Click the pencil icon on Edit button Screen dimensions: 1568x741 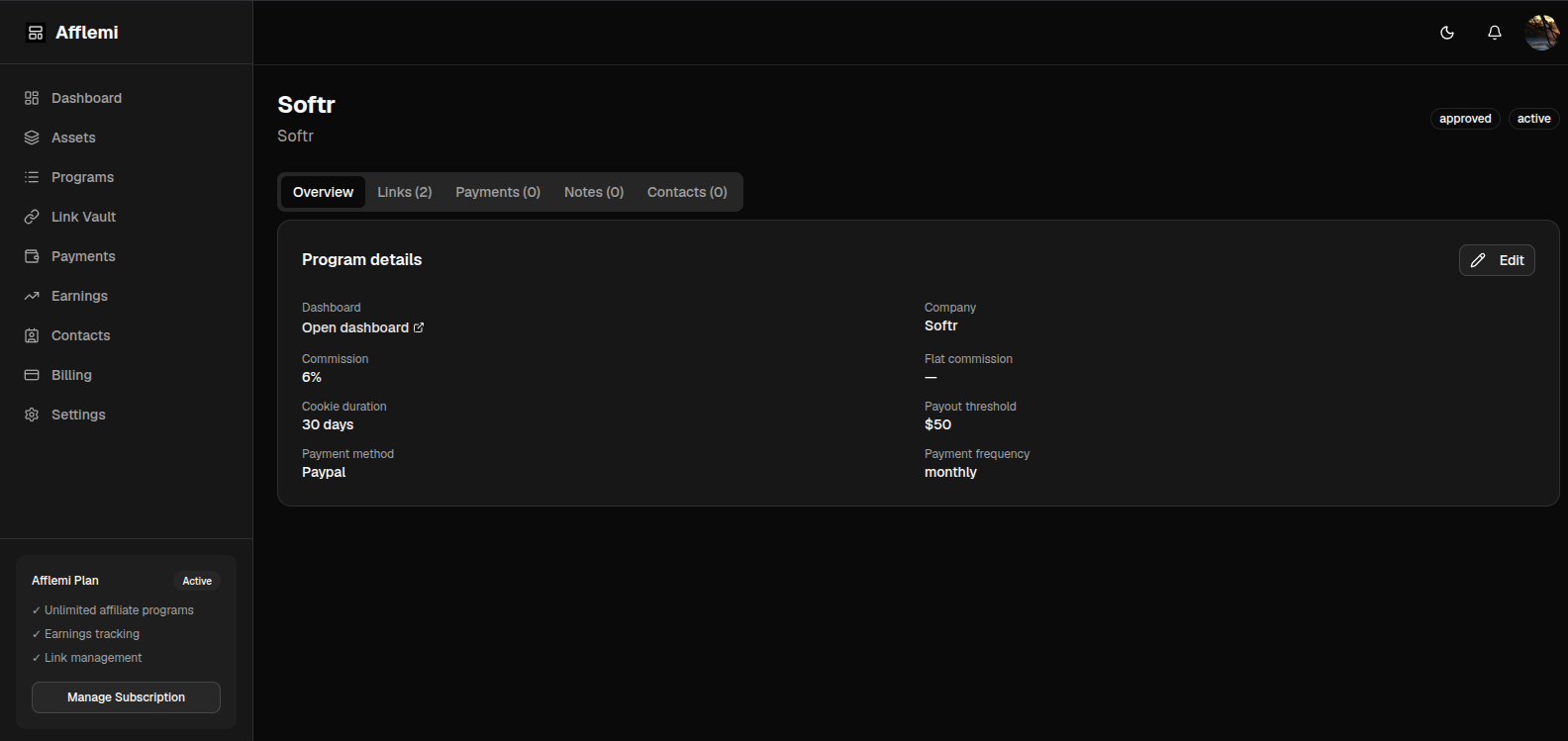pos(1478,260)
